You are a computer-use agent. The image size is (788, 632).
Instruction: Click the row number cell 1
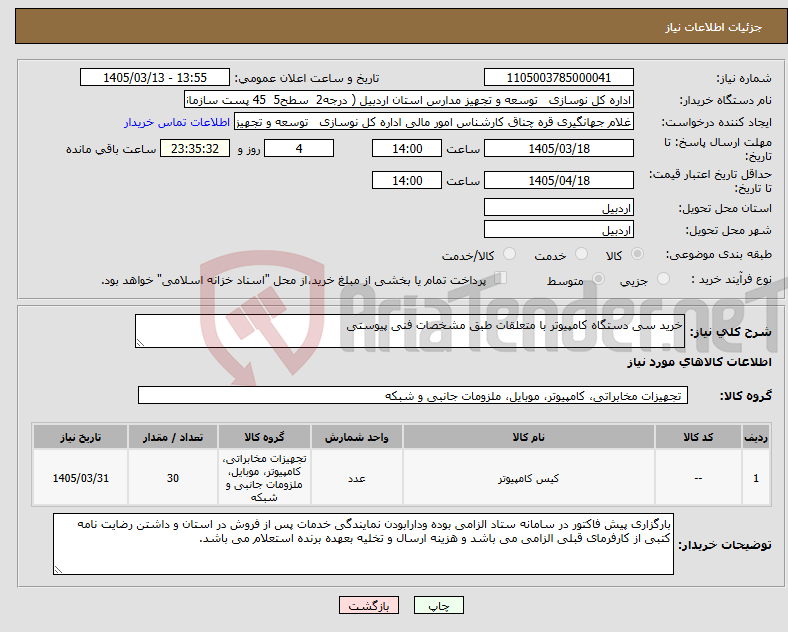coord(756,478)
